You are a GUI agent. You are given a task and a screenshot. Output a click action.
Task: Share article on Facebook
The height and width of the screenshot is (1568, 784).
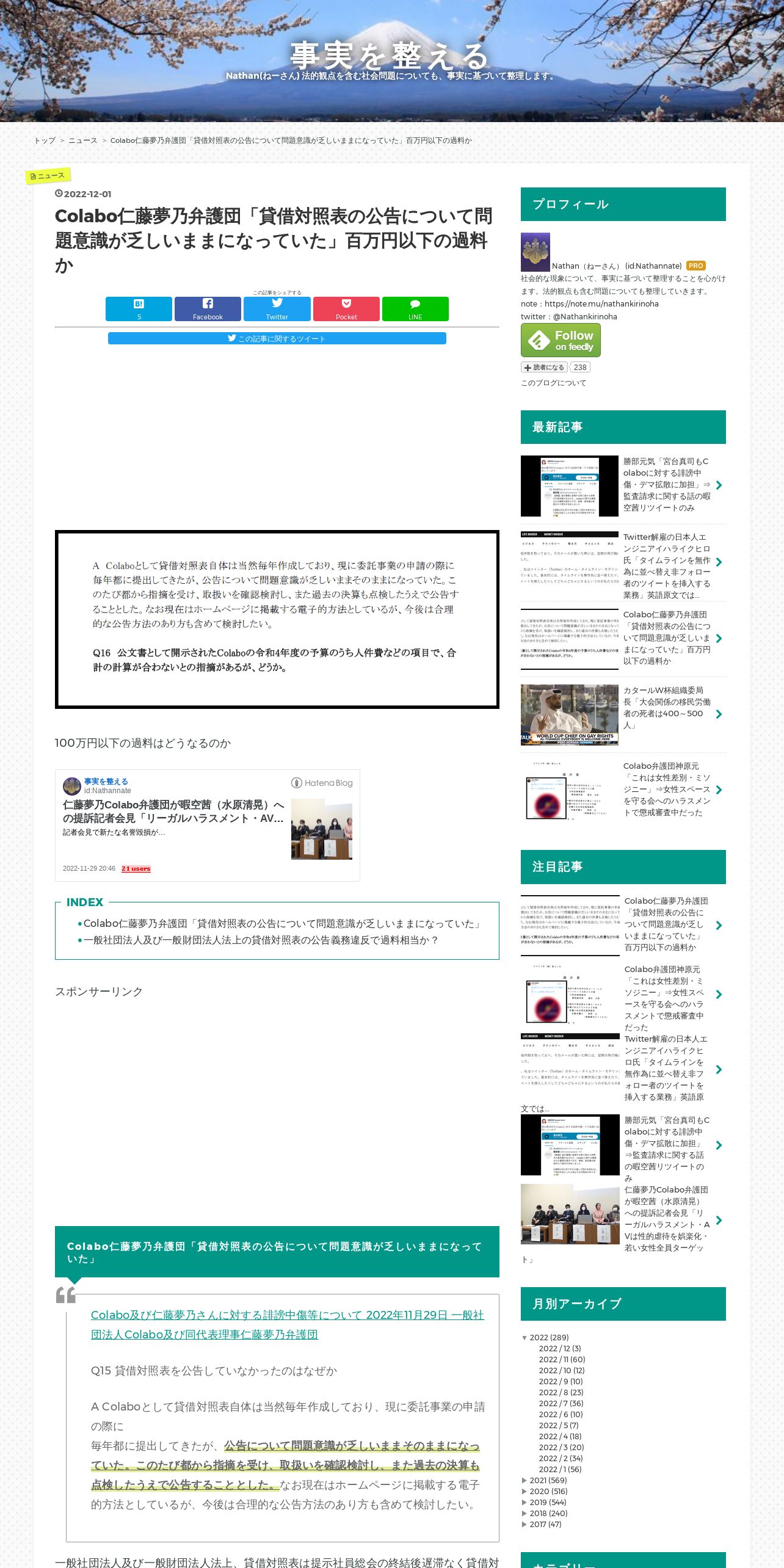tap(208, 309)
